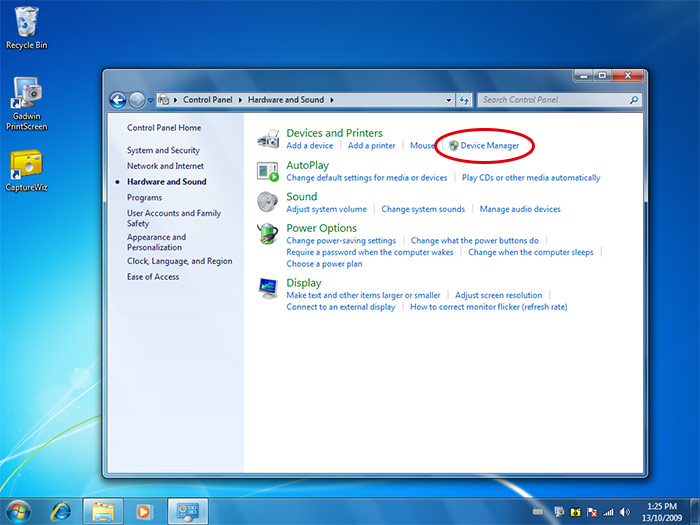Click the Add a device link

(309, 146)
